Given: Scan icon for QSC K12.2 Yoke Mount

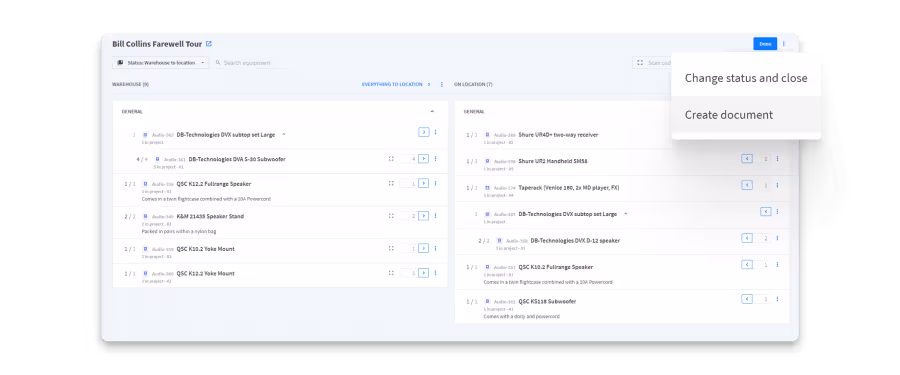Looking at the screenshot, I should click(391, 273).
